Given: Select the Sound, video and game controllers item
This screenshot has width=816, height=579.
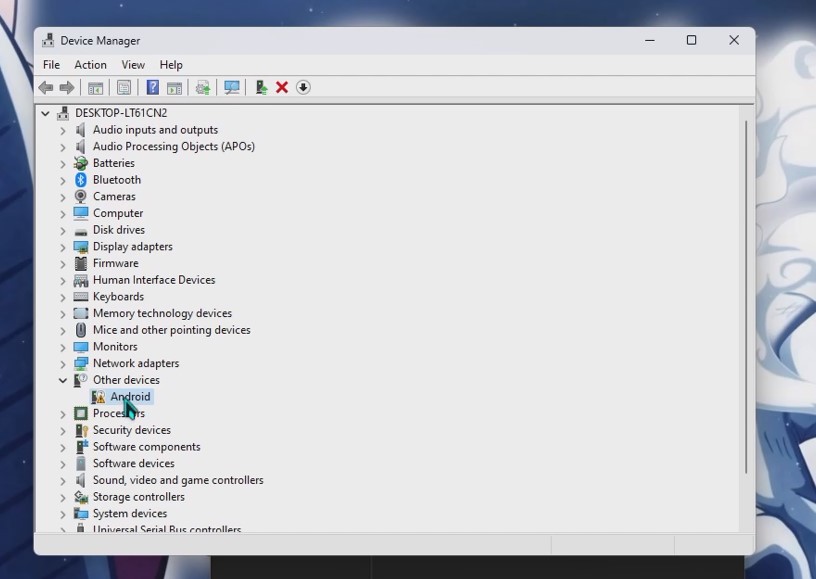Looking at the screenshot, I should click(178, 480).
